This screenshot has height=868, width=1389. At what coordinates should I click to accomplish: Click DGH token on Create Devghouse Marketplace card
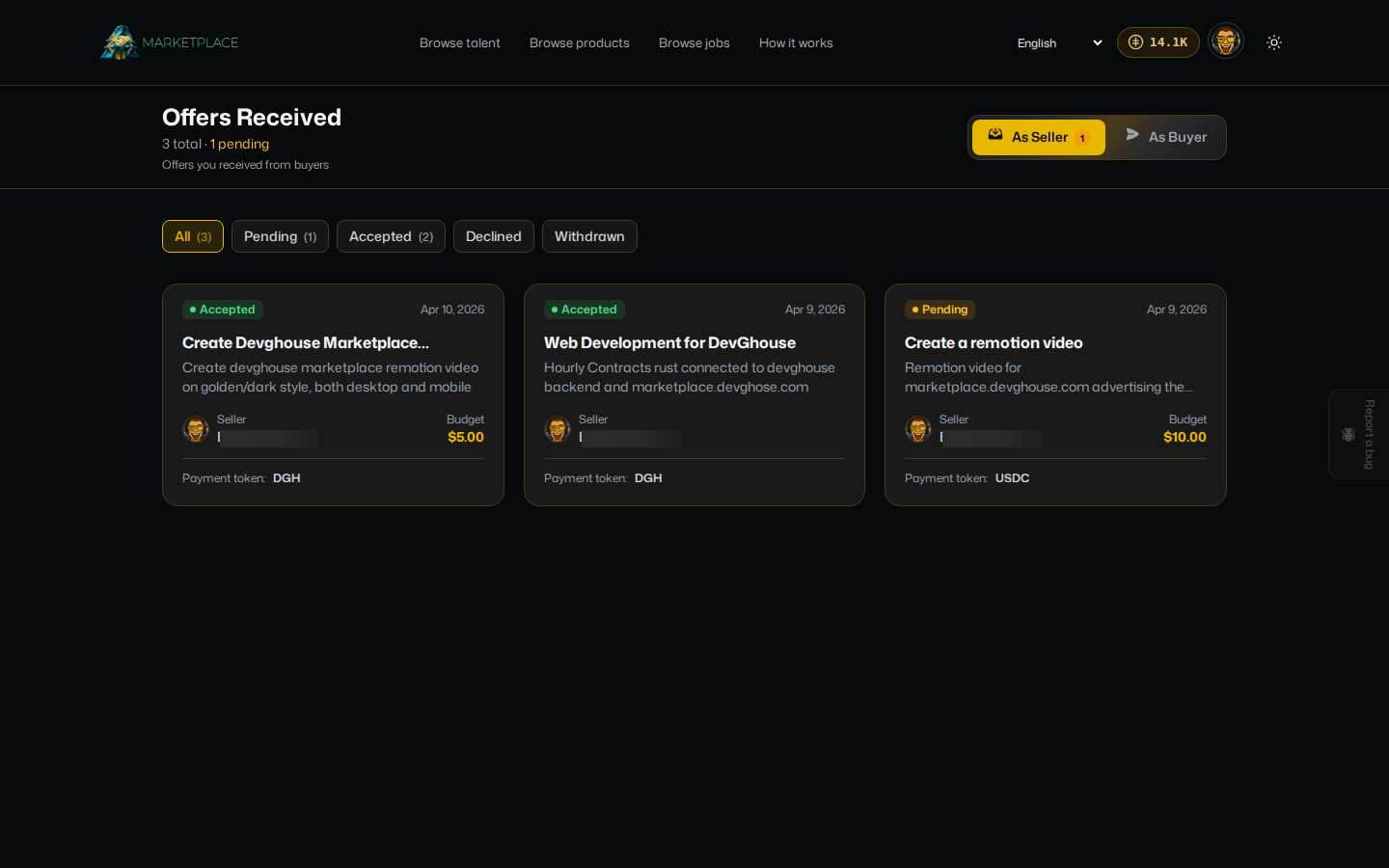[x=286, y=478]
